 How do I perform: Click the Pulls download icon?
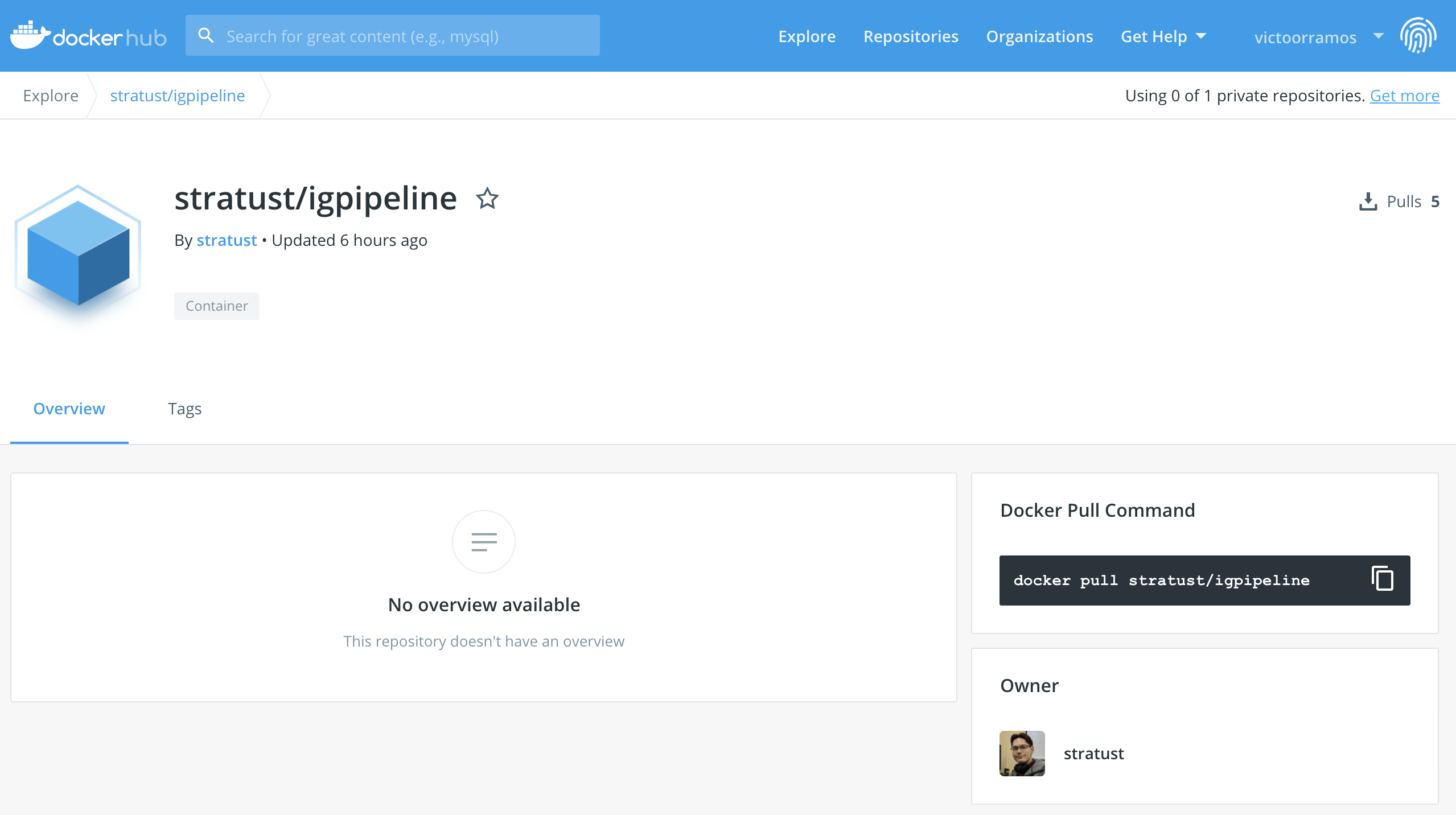coord(1368,201)
